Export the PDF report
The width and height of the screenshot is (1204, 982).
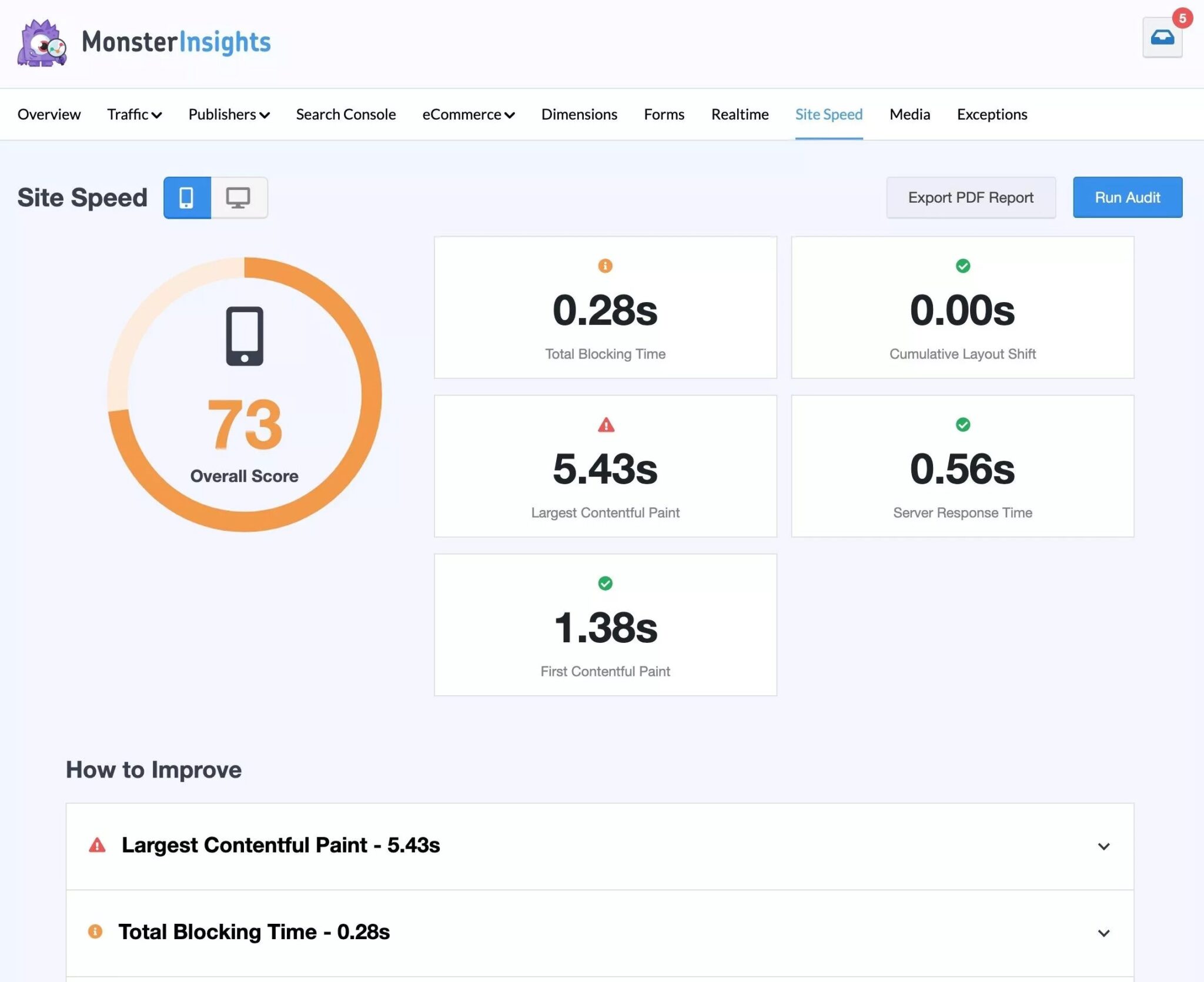pyautogui.click(x=971, y=197)
